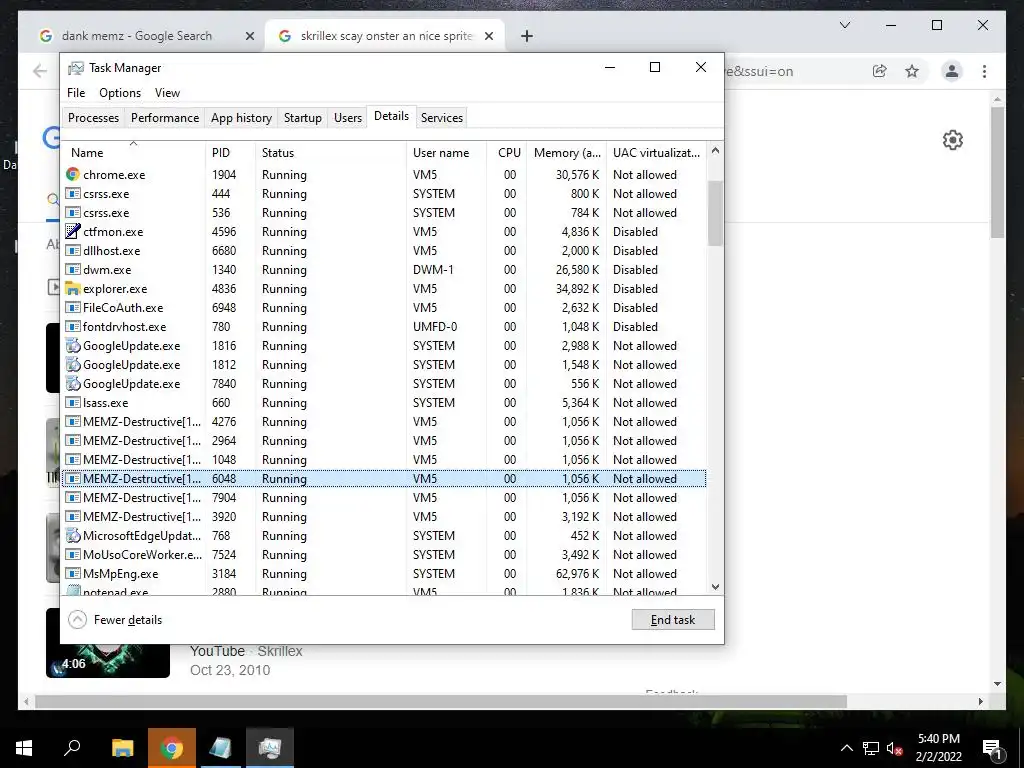Select MoUsoCoreWorker process row
Image resolution: width=1024 pixels, height=768 pixels.
[384, 554]
